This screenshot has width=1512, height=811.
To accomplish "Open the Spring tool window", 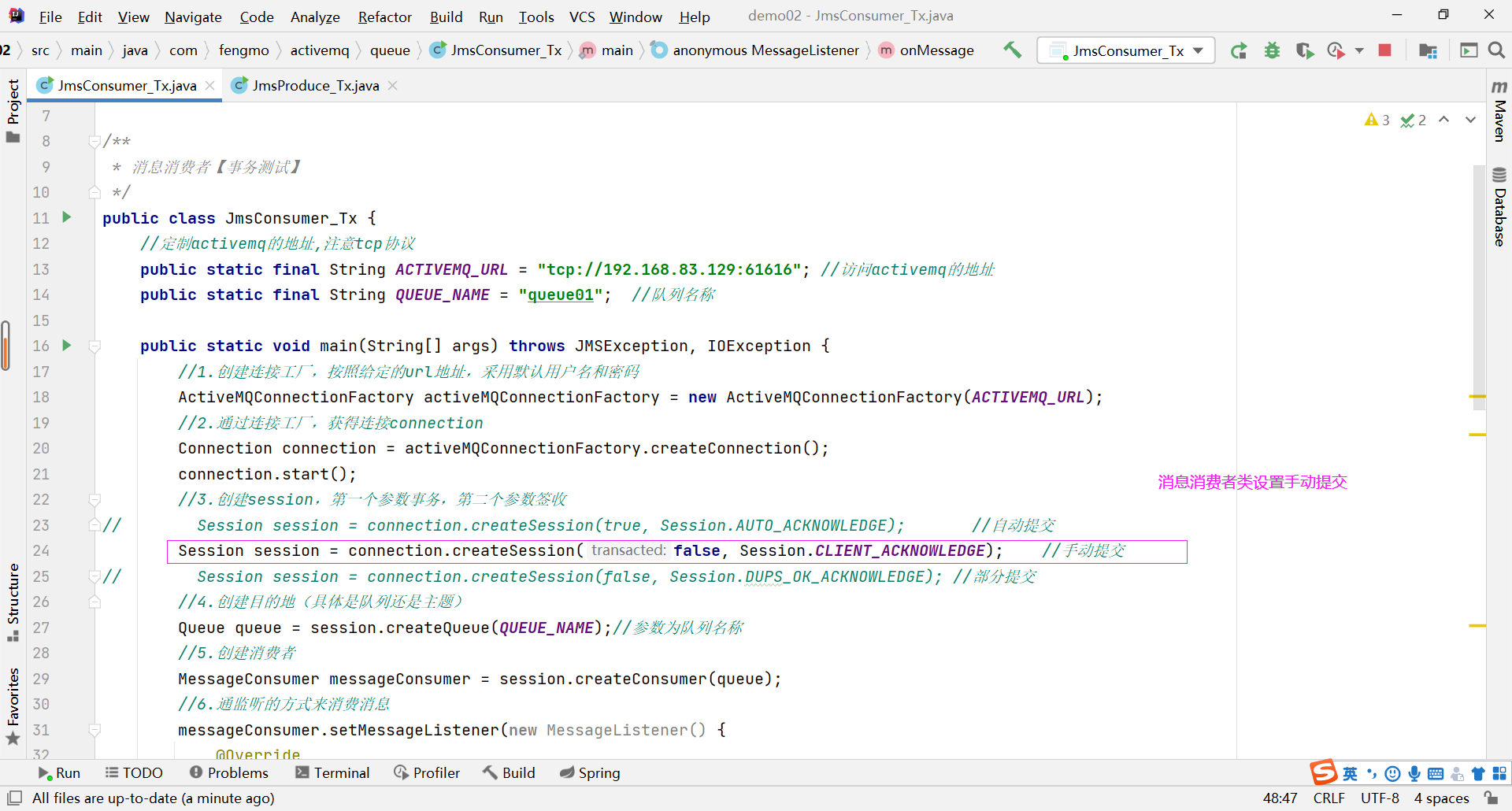I will tap(590, 772).
